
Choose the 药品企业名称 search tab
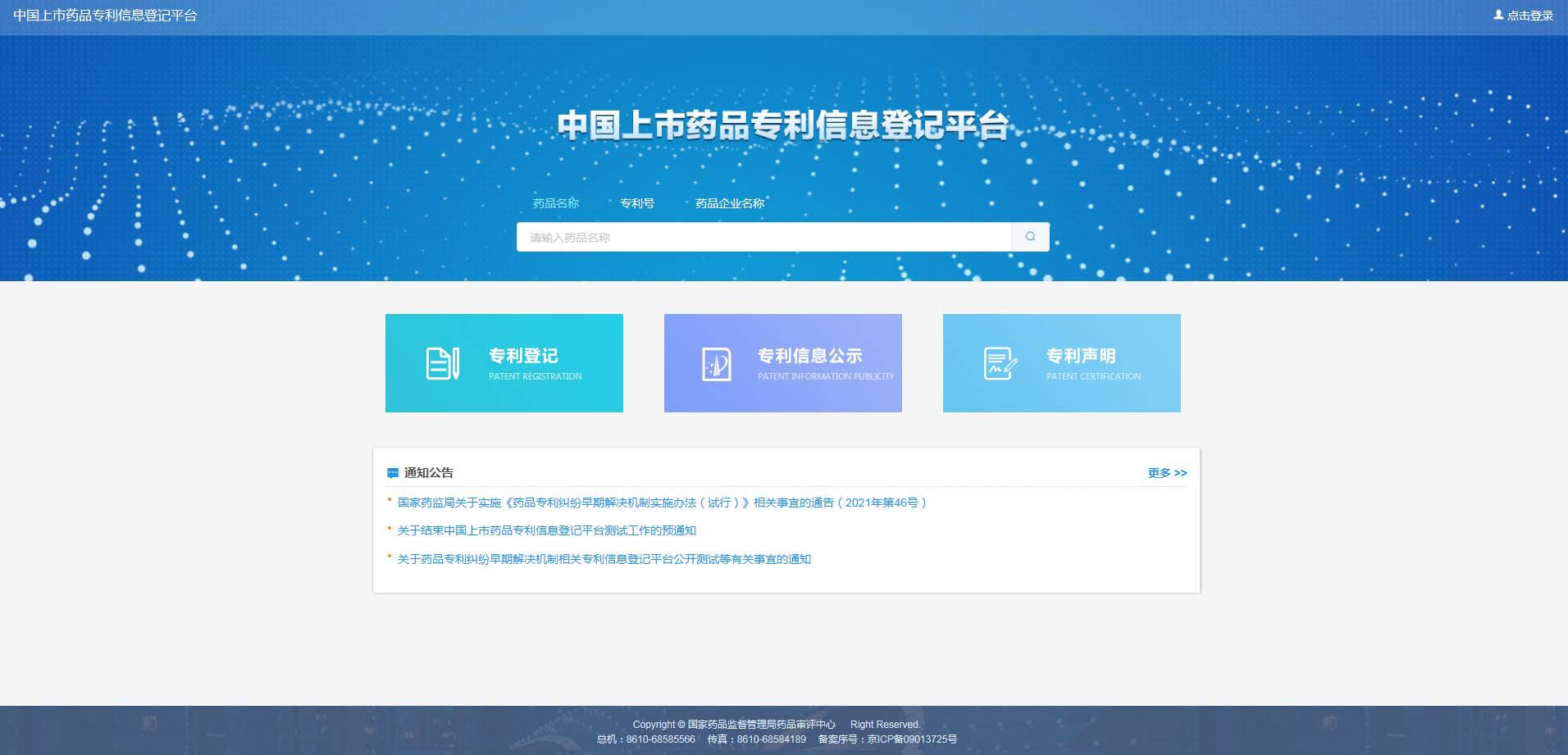(729, 203)
